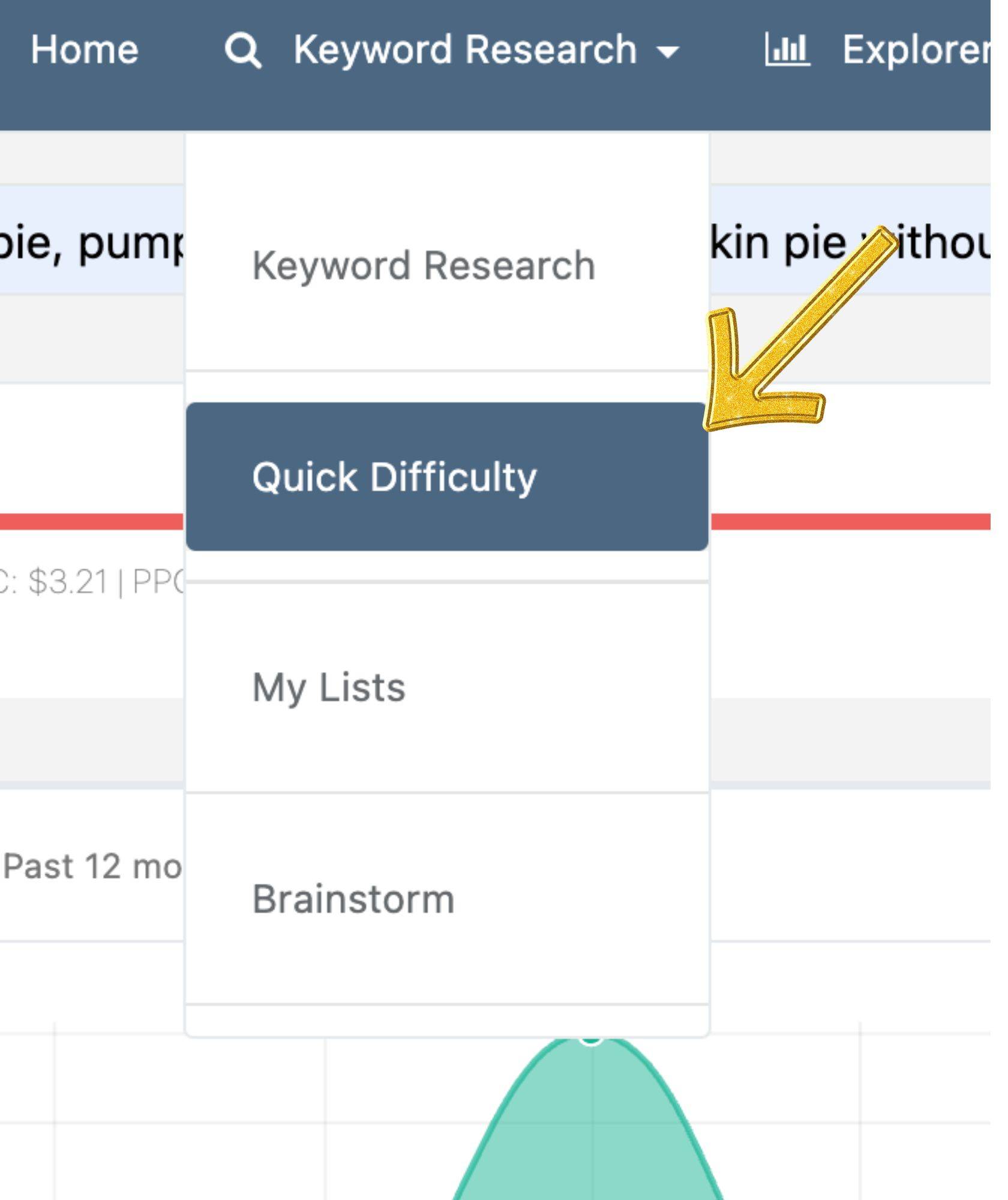Click the magnifier search icon
Viewport: 1008px width, 1200px height.
(x=243, y=50)
